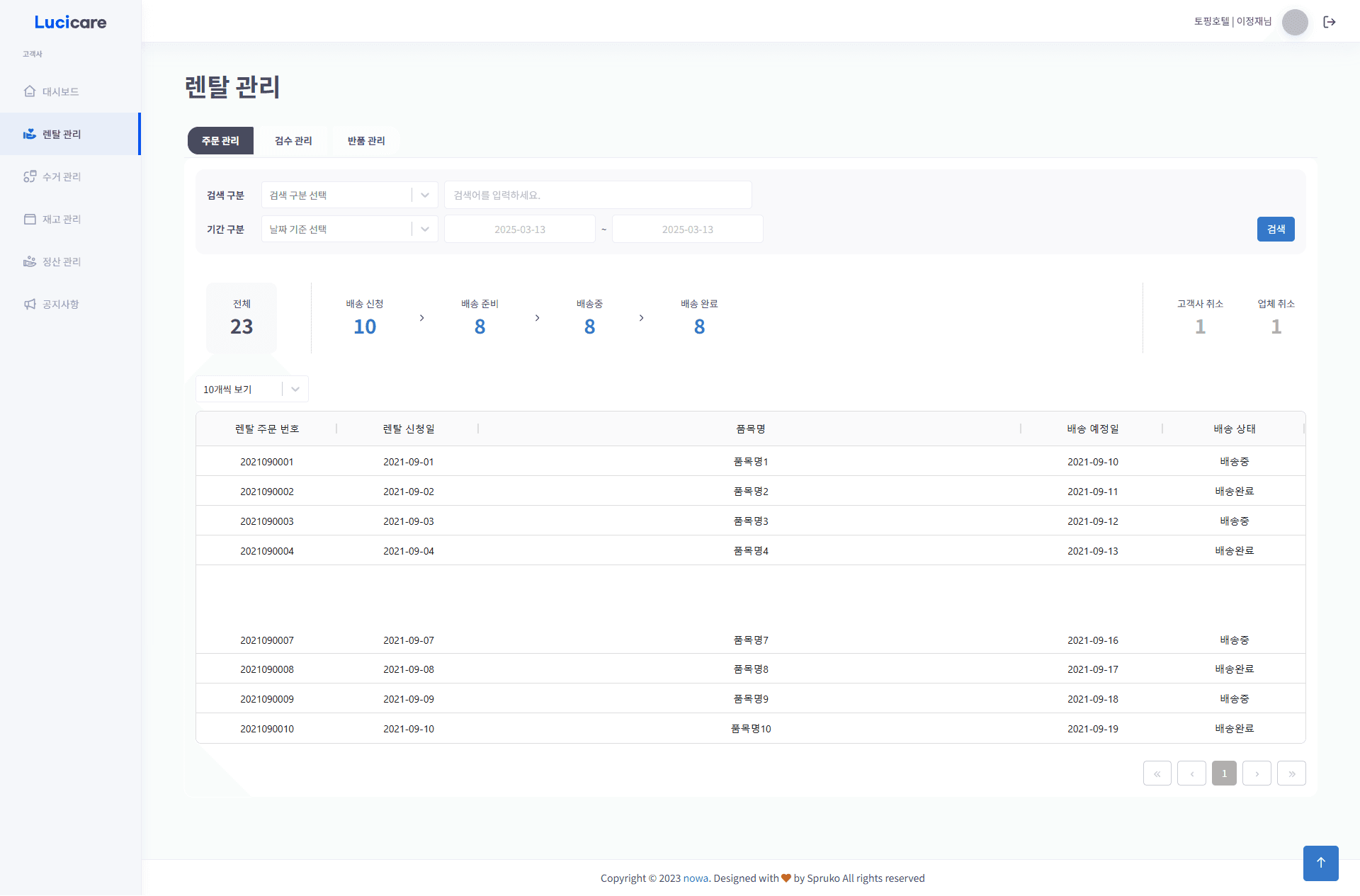Click the search keyword input field
The width and height of the screenshot is (1360, 896).
(597, 195)
